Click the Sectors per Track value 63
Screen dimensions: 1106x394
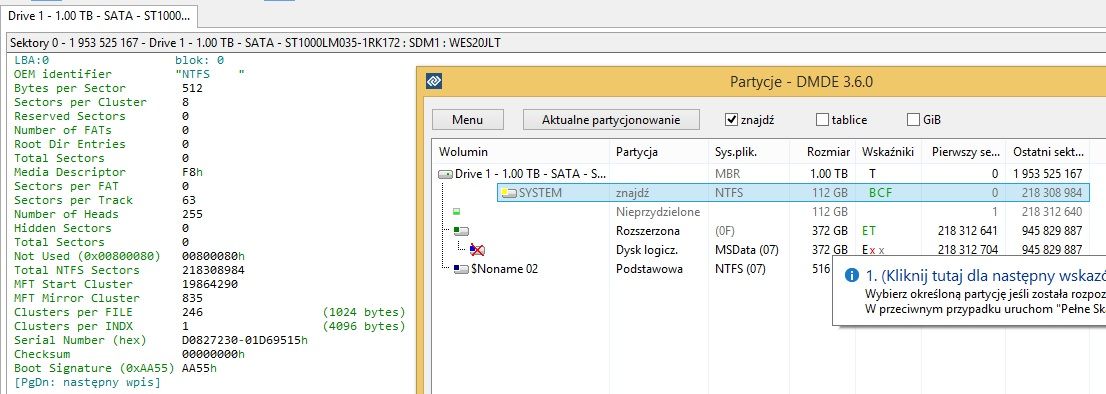point(188,200)
